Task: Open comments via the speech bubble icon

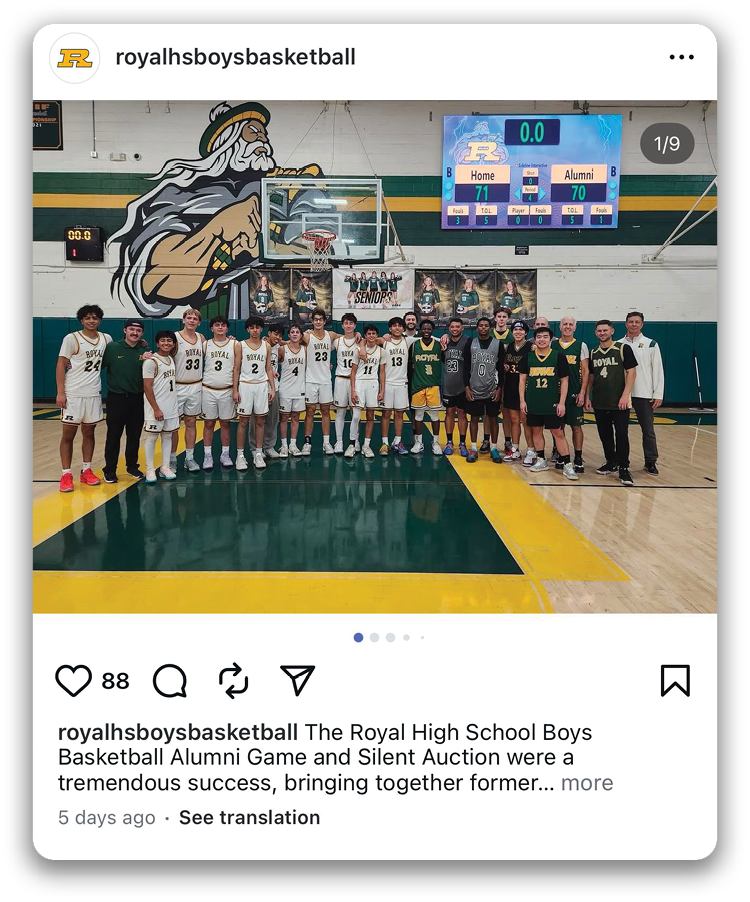Action: coord(170,681)
